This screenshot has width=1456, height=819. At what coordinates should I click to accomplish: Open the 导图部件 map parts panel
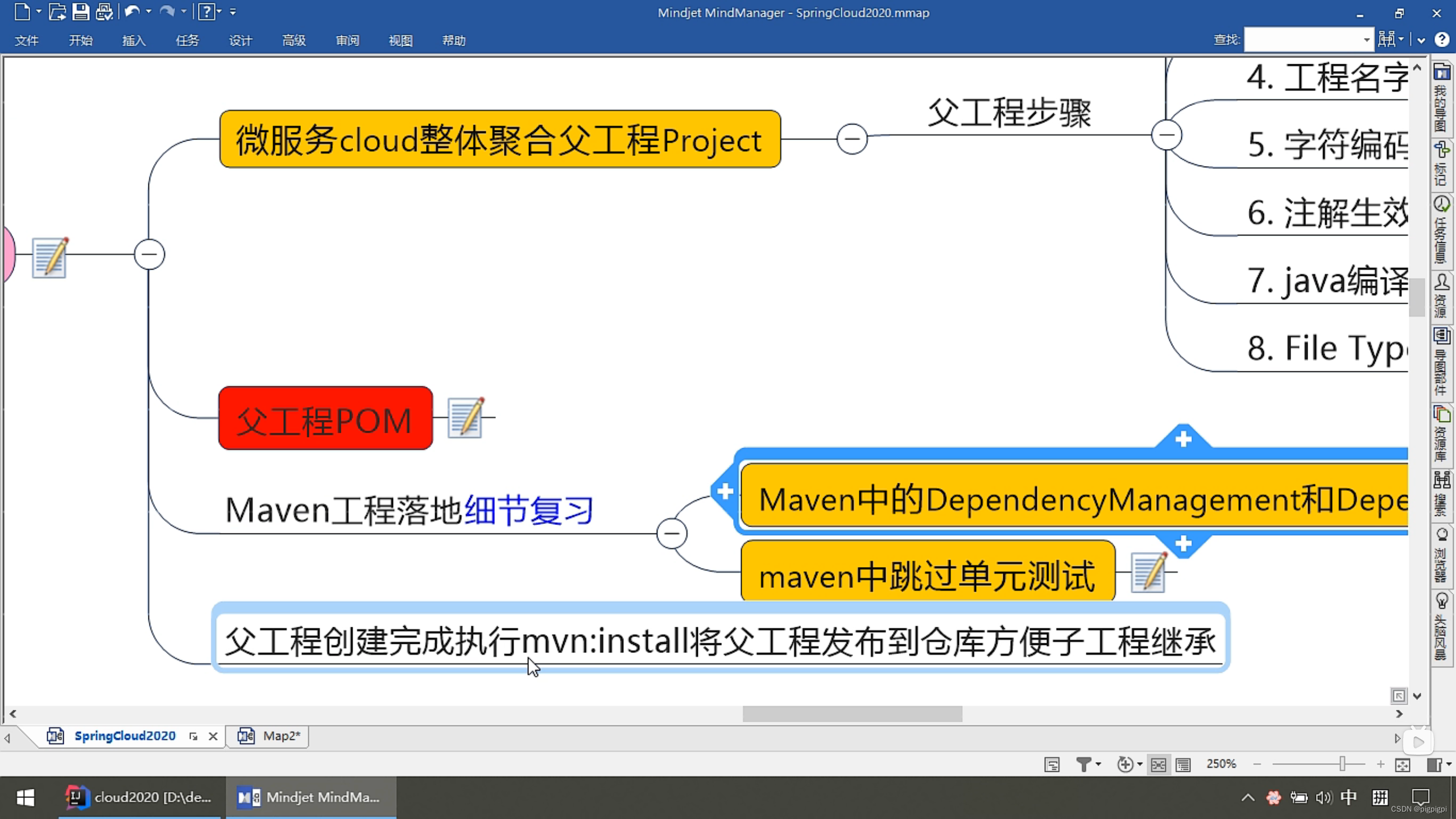point(1441,362)
